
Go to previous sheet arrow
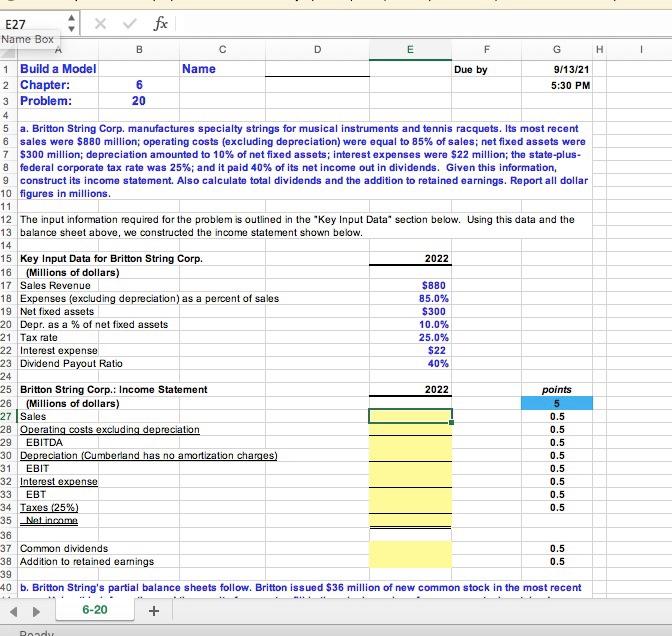(x=14, y=611)
